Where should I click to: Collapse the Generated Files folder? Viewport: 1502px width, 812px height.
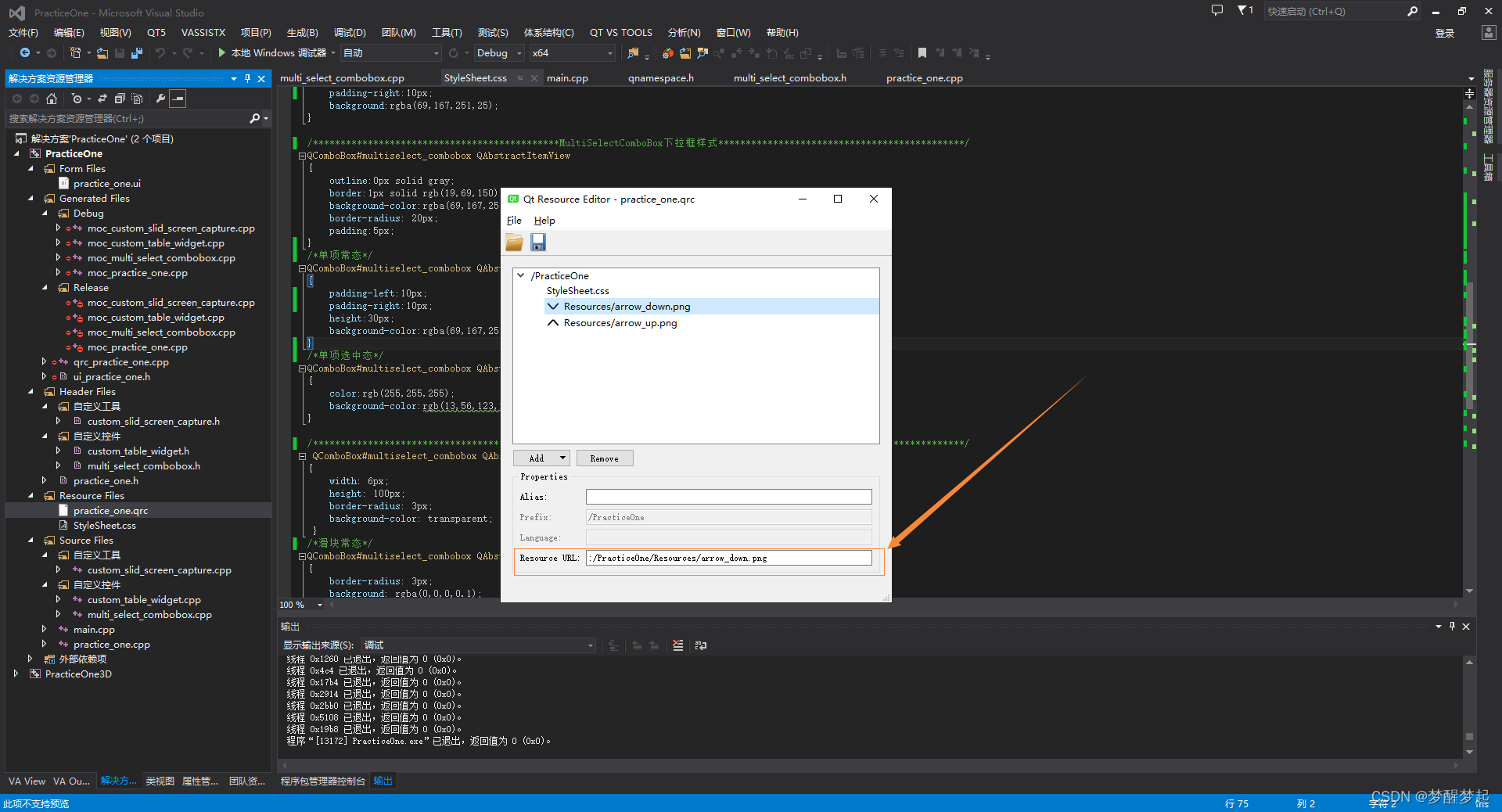click(x=31, y=199)
